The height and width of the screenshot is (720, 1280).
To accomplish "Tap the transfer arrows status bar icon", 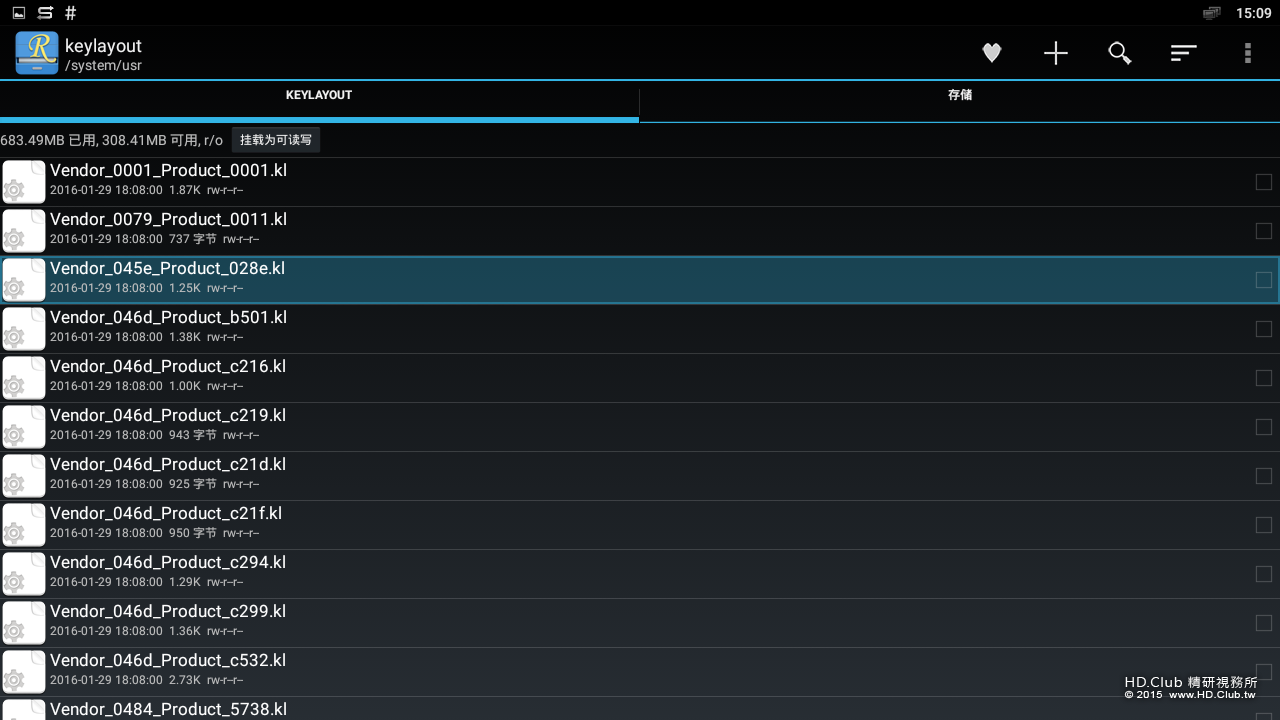I will click(45, 13).
